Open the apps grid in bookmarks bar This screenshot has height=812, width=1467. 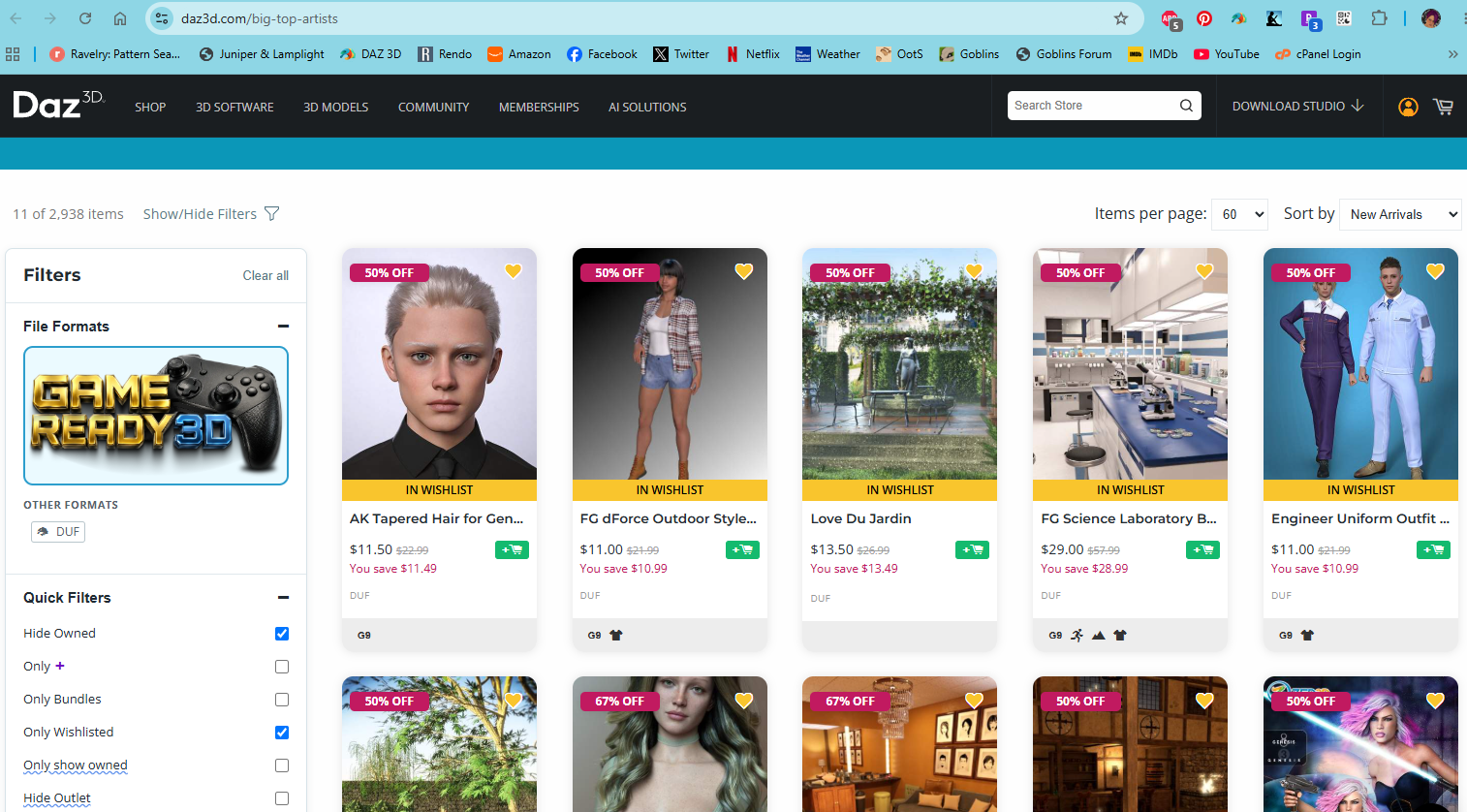(13, 54)
